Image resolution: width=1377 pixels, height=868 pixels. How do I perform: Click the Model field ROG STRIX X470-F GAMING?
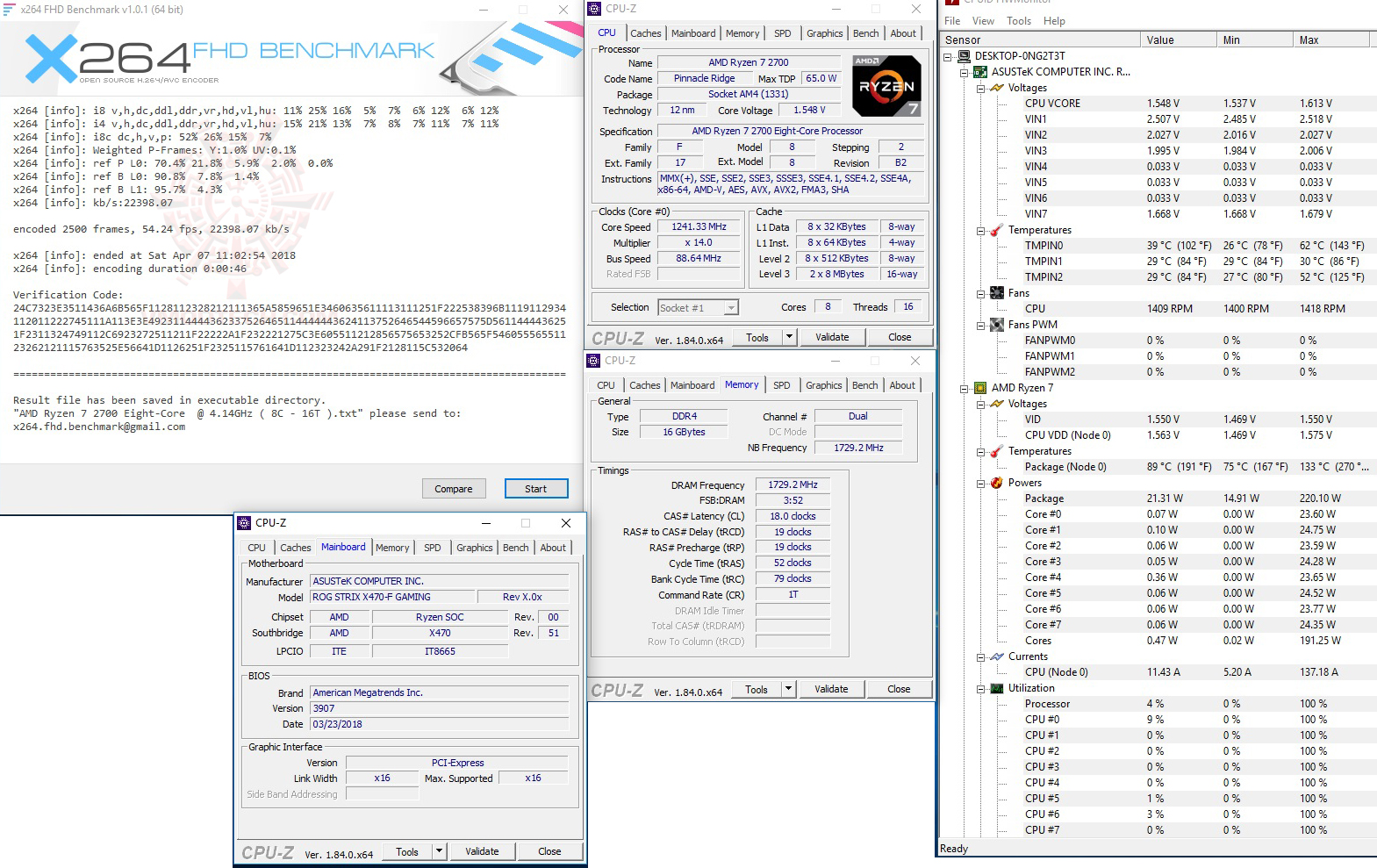(391, 597)
